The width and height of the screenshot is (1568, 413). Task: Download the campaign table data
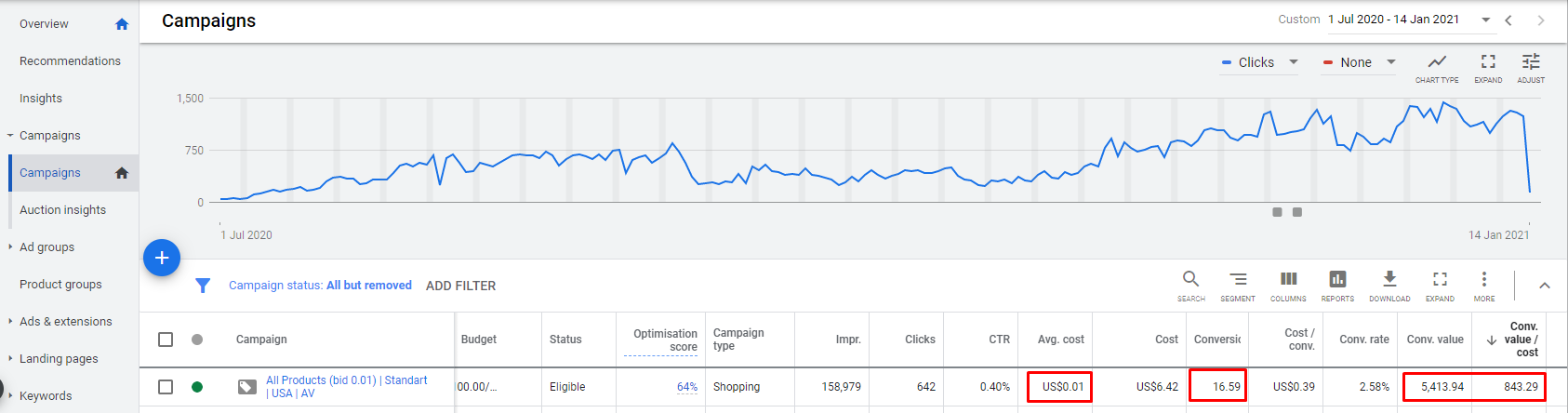1389,279
